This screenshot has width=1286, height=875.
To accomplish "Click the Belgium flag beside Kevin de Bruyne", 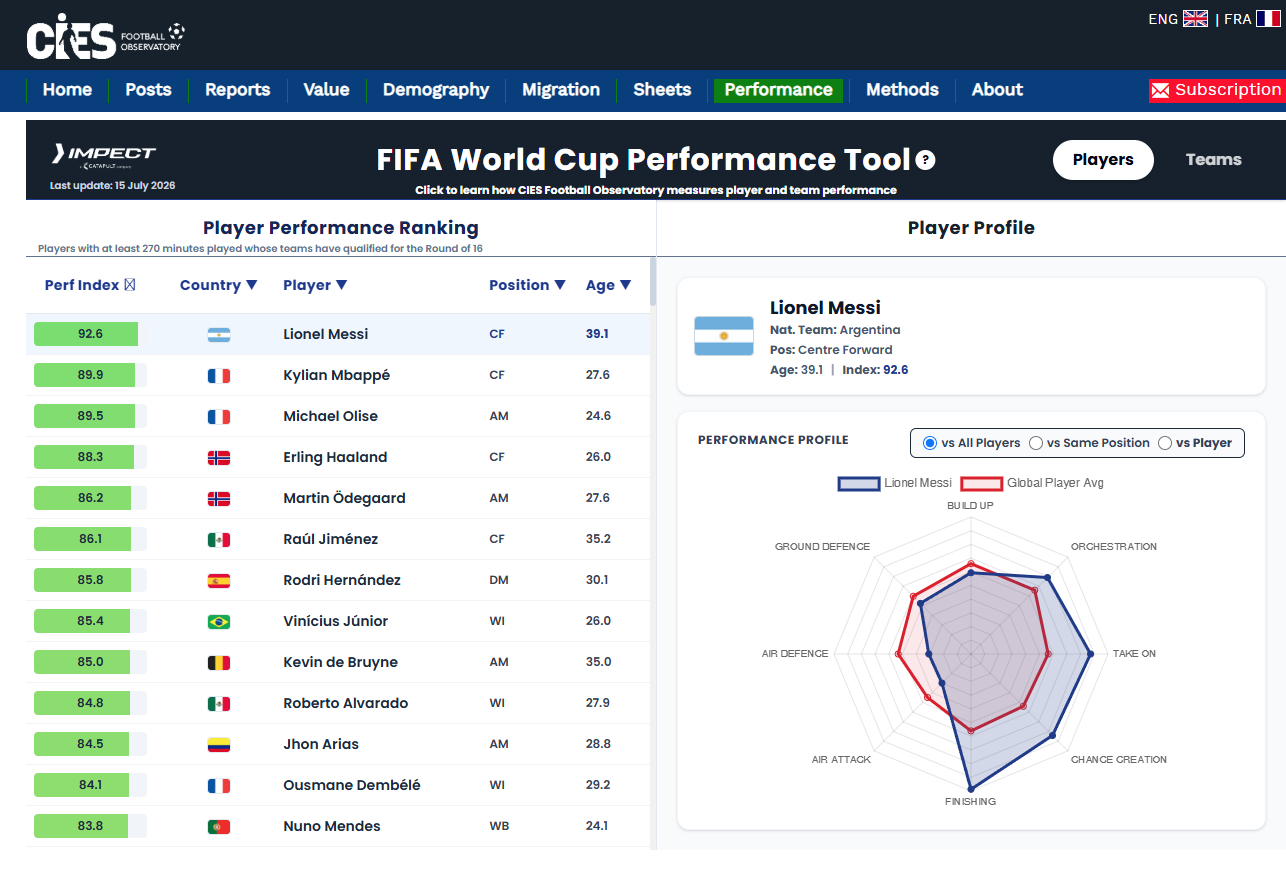I will [x=218, y=662].
